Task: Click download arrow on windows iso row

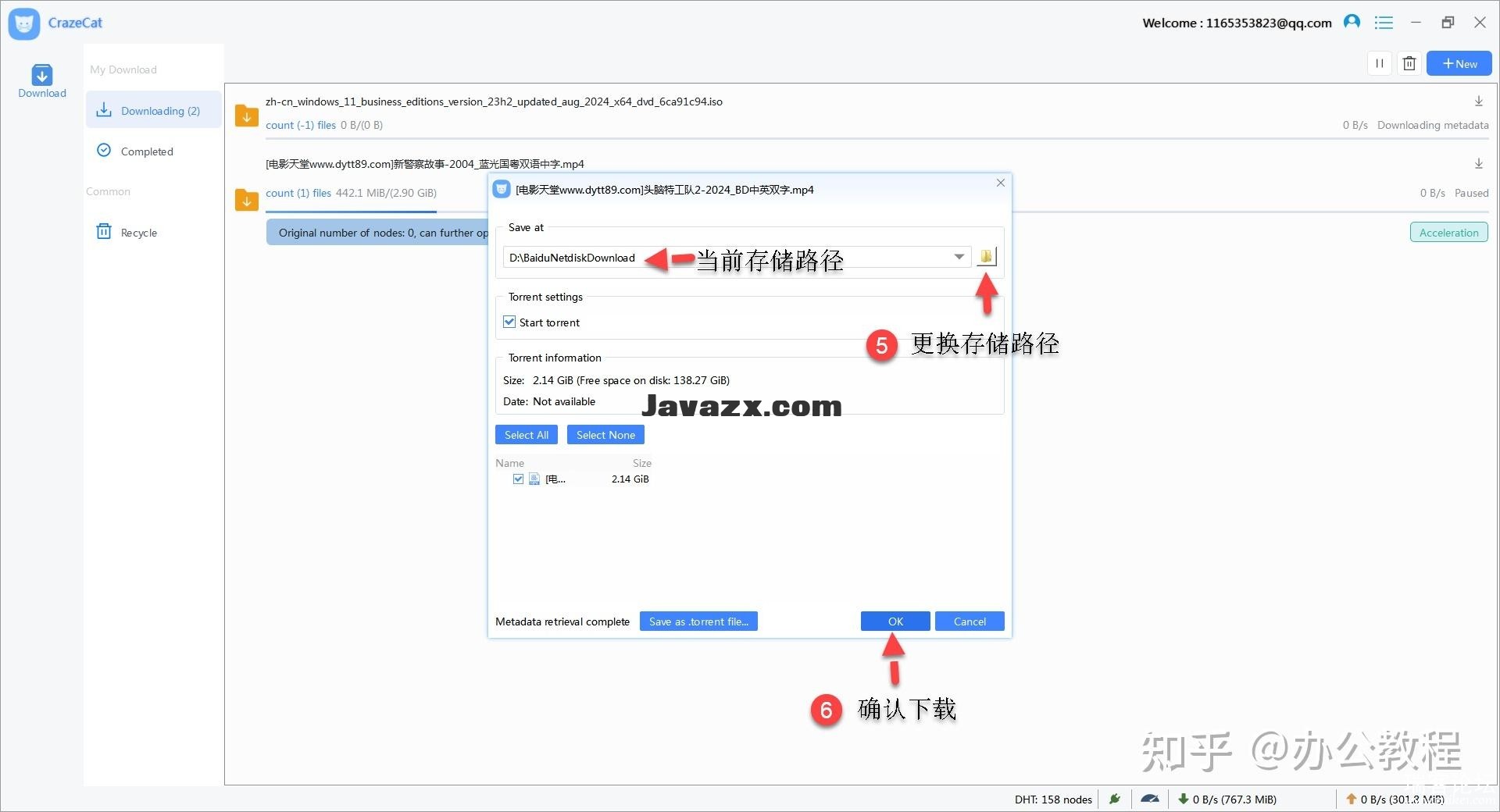Action: (x=1479, y=101)
